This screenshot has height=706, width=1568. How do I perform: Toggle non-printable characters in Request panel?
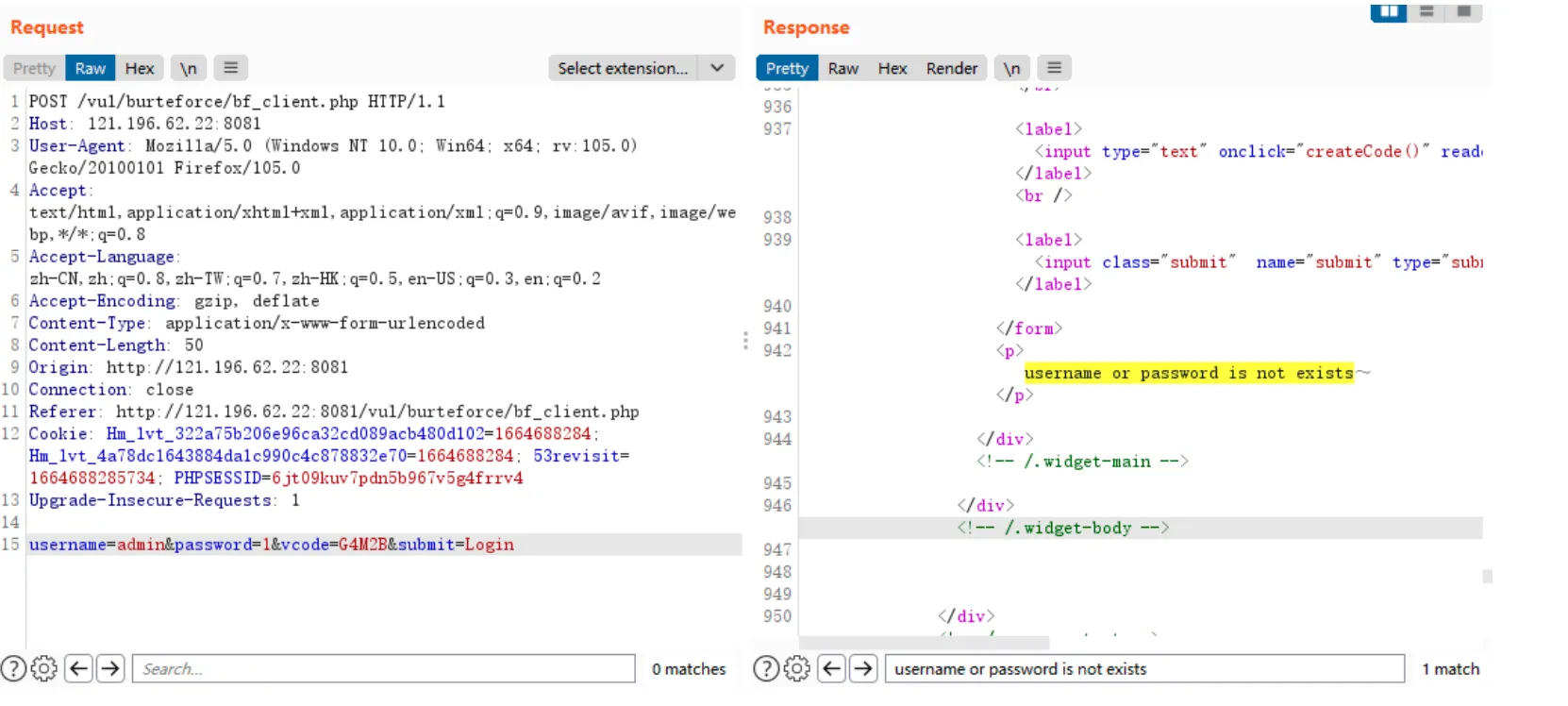(189, 68)
